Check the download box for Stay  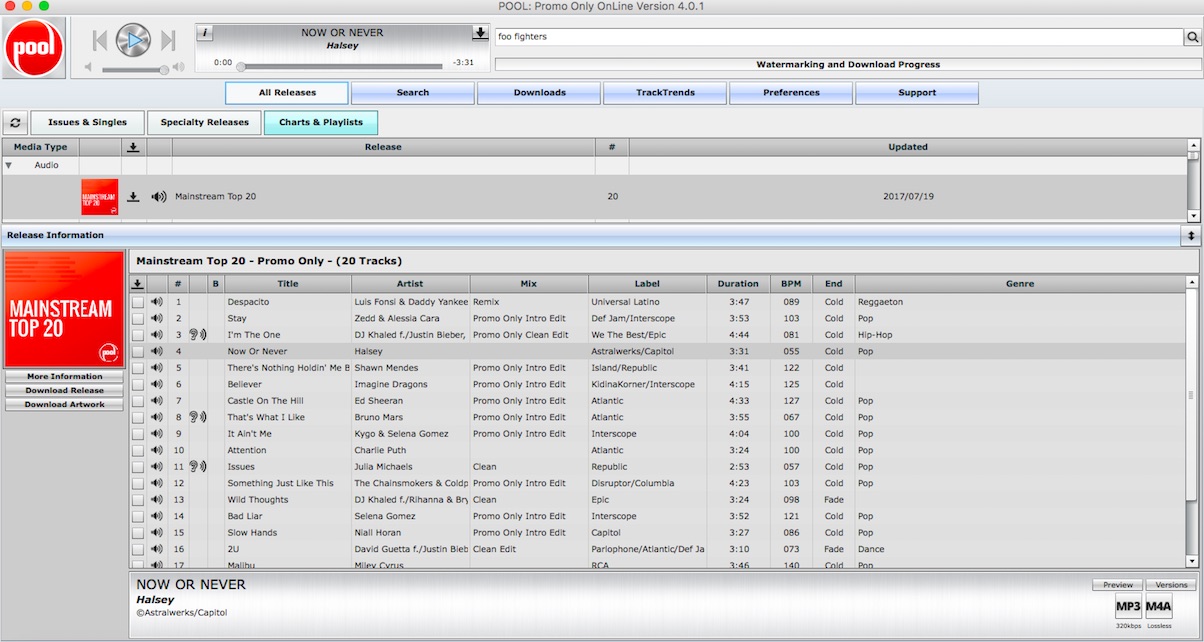[x=138, y=318]
